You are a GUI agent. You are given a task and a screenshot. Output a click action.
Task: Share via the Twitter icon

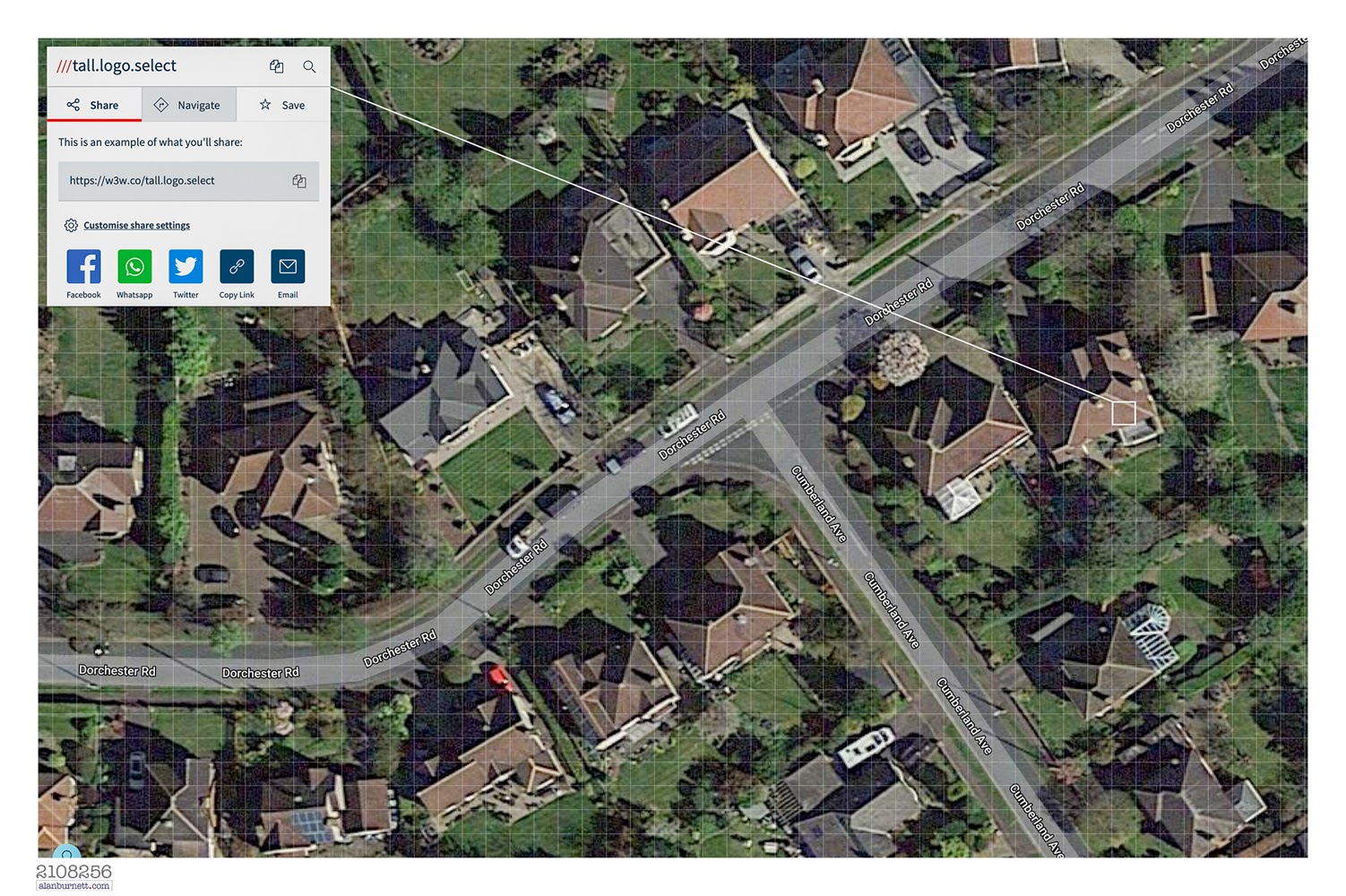(186, 266)
